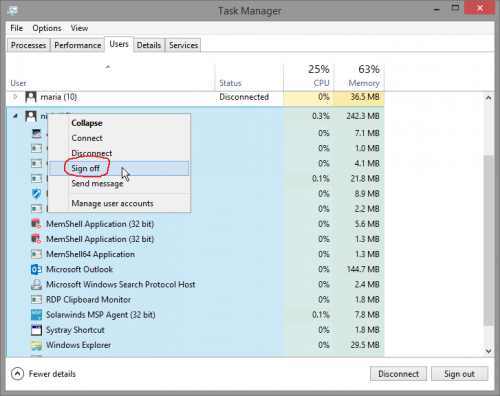Viewport: 500px width, 396px height.
Task: Click the MemShell64 Application icon
Action: coord(36,254)
